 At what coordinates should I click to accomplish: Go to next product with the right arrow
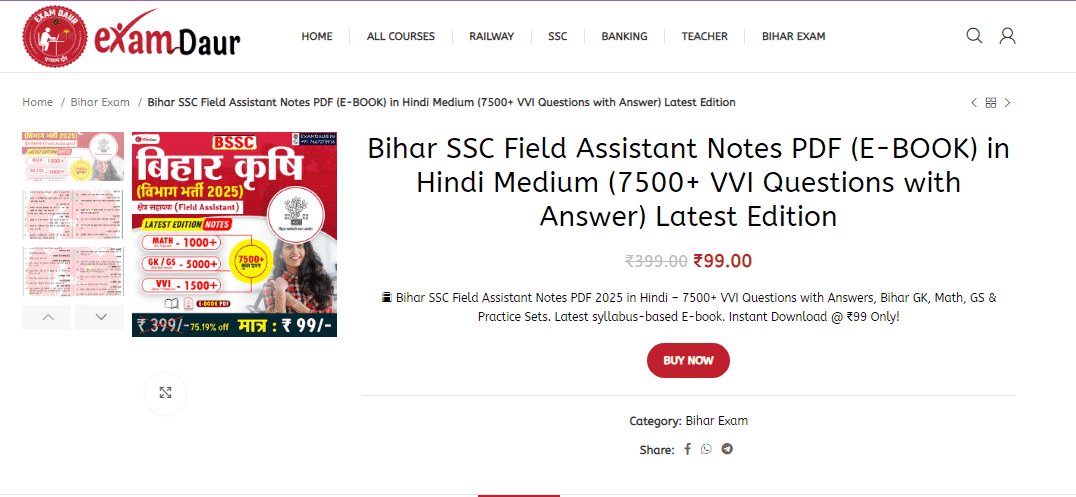pyautogui.click(x=1007, y=103)
